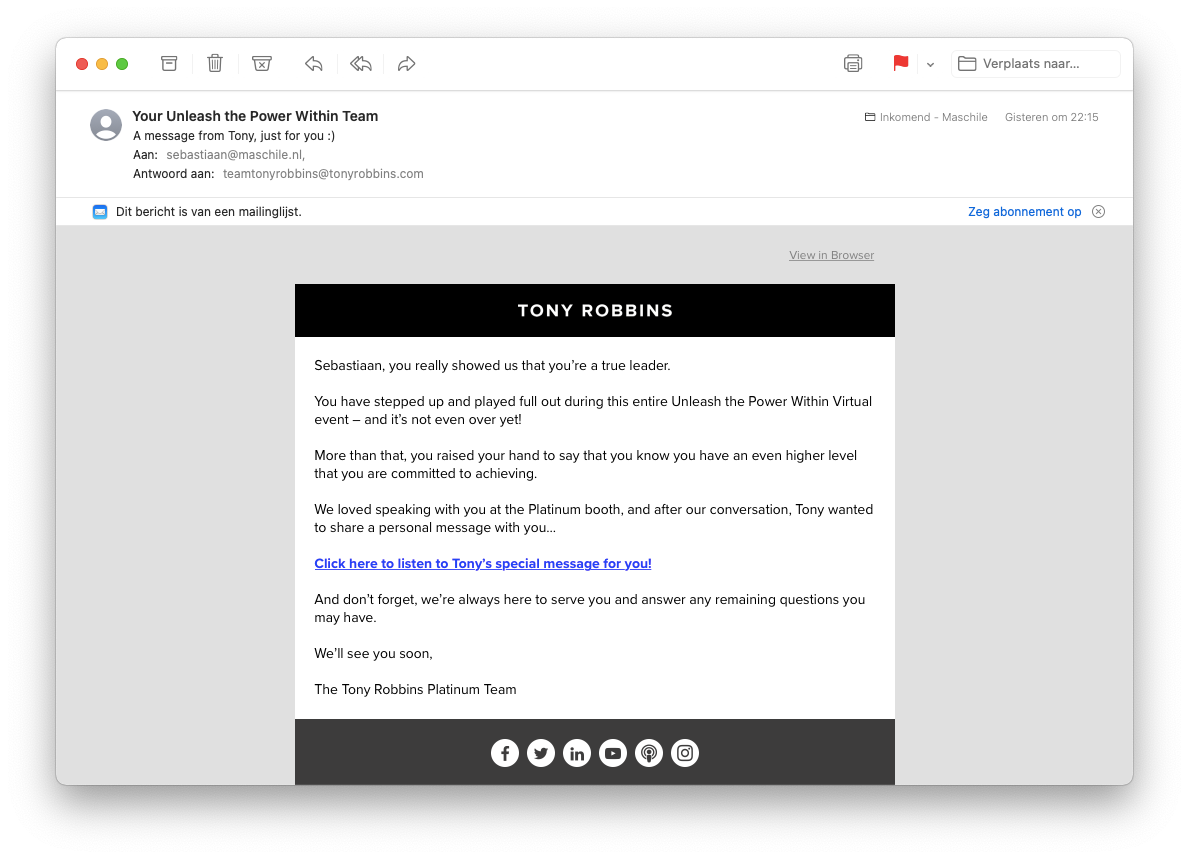Click the sender avatar icon
Screen dimensions: 1189x859
click(x=106, y=125)
